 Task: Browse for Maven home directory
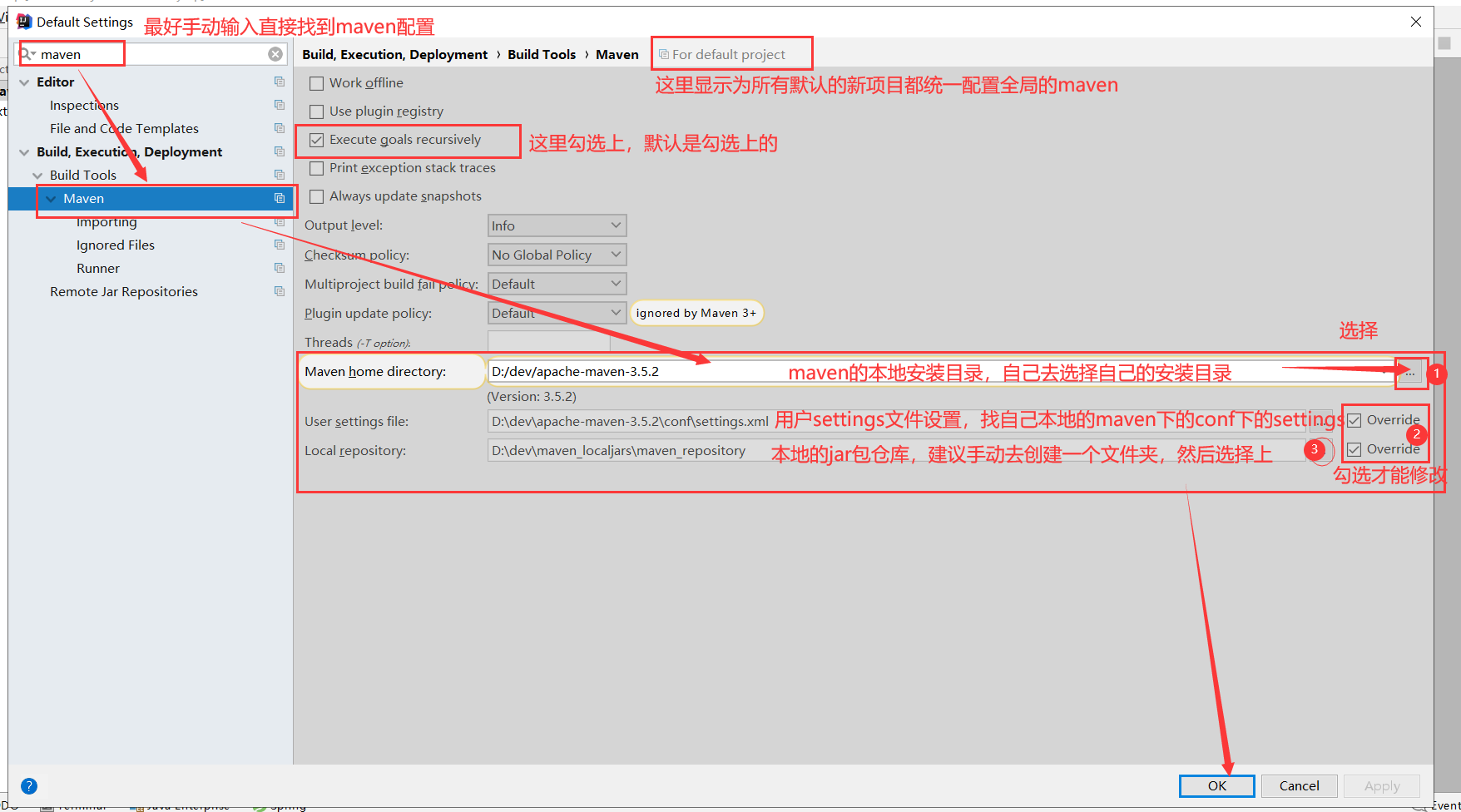(x=1410, y=374)
